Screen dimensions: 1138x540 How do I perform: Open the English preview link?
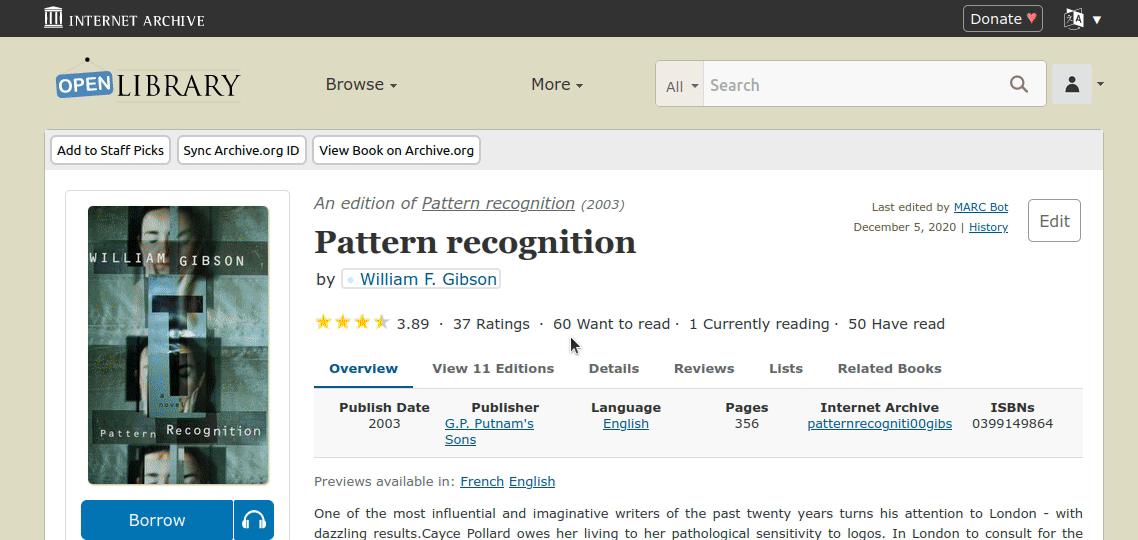click(532, 481)
